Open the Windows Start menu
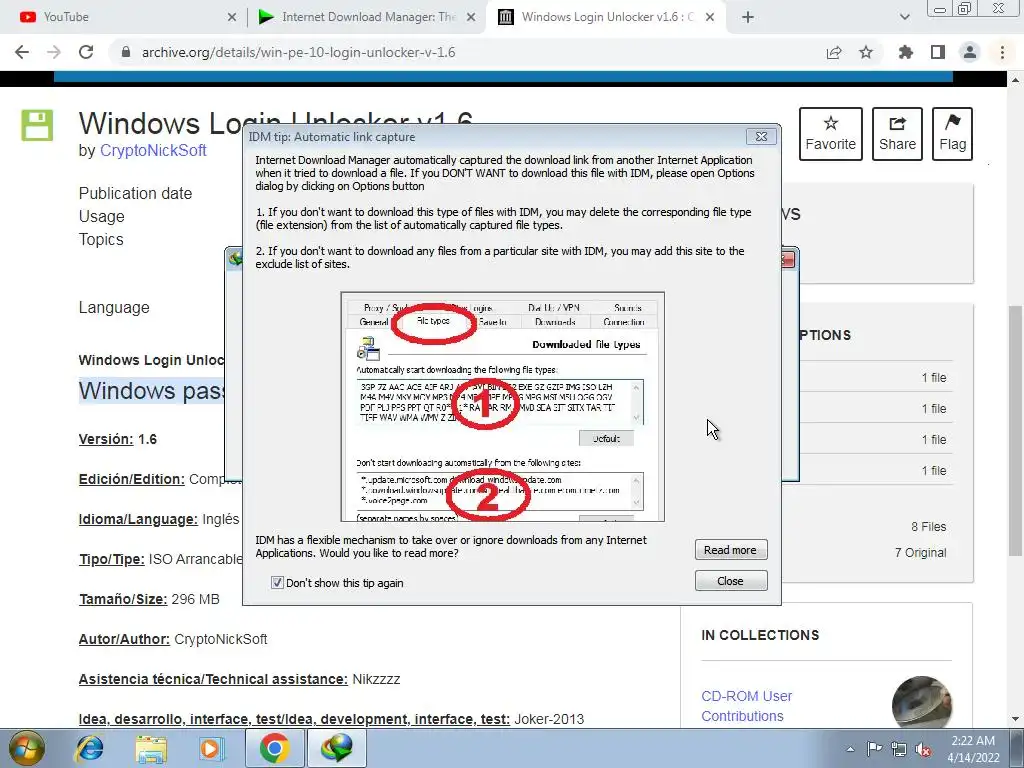 pyautogui.click(x=27, y=748)
